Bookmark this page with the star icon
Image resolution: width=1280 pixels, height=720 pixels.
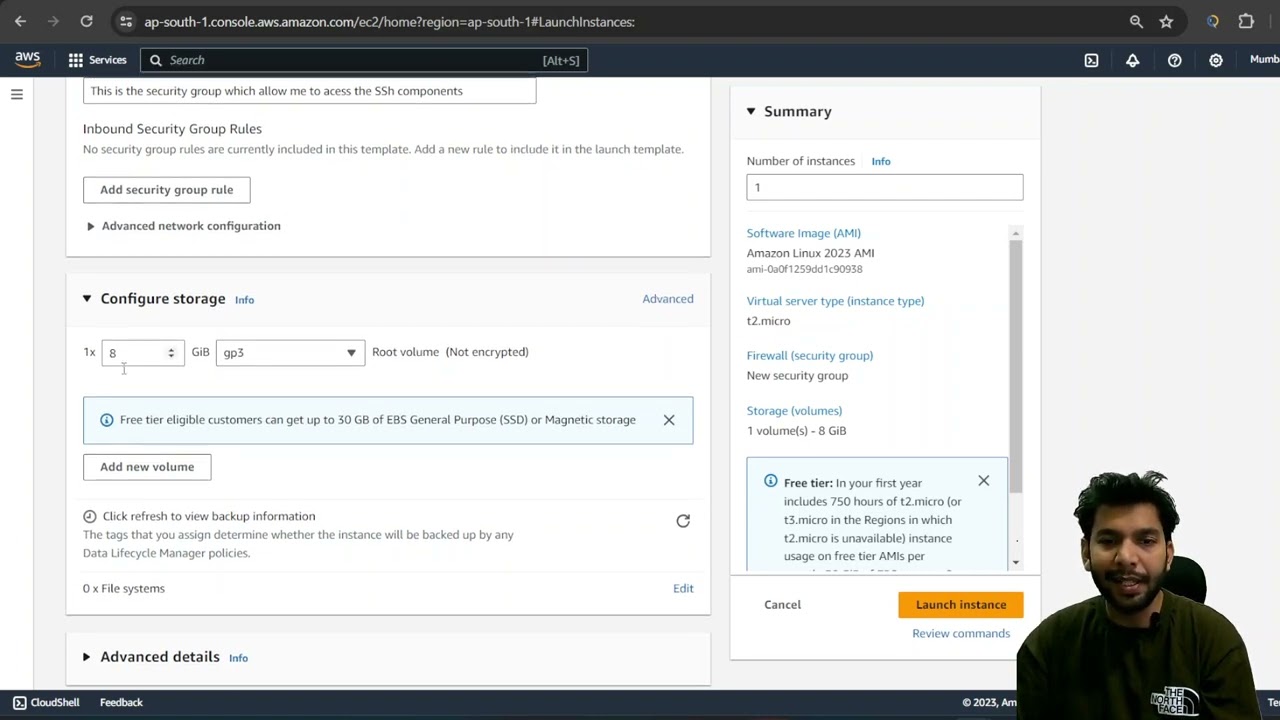pos(1166,21)
